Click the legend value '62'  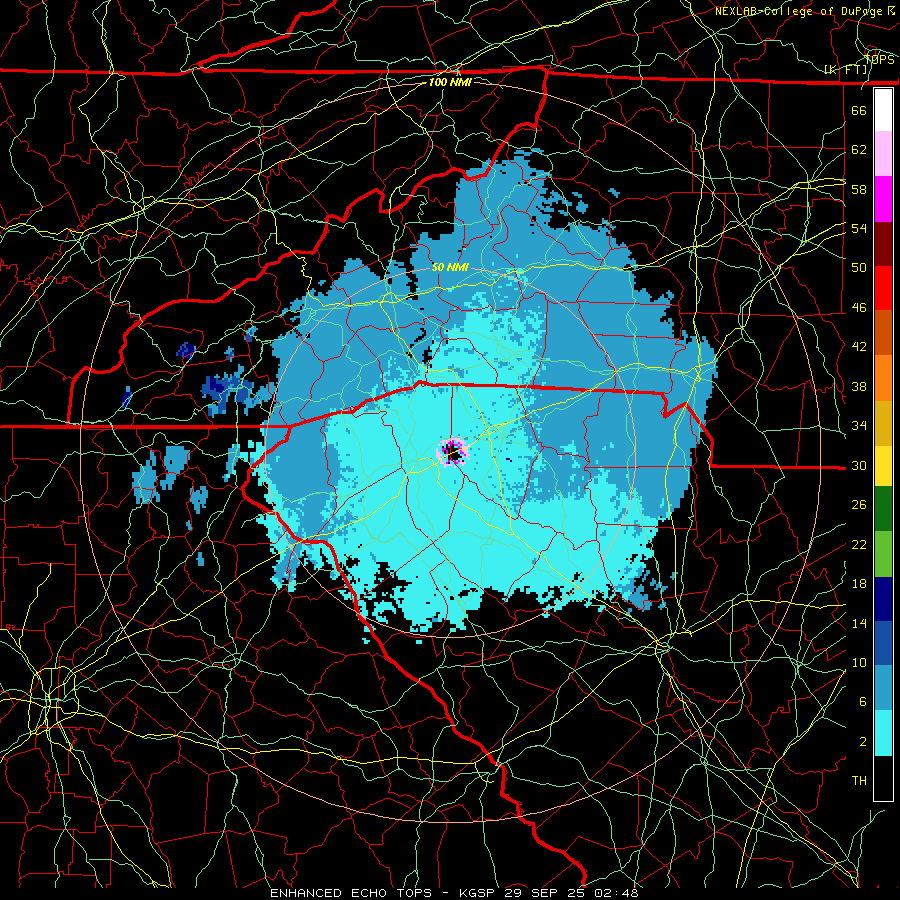pos(859,149)
